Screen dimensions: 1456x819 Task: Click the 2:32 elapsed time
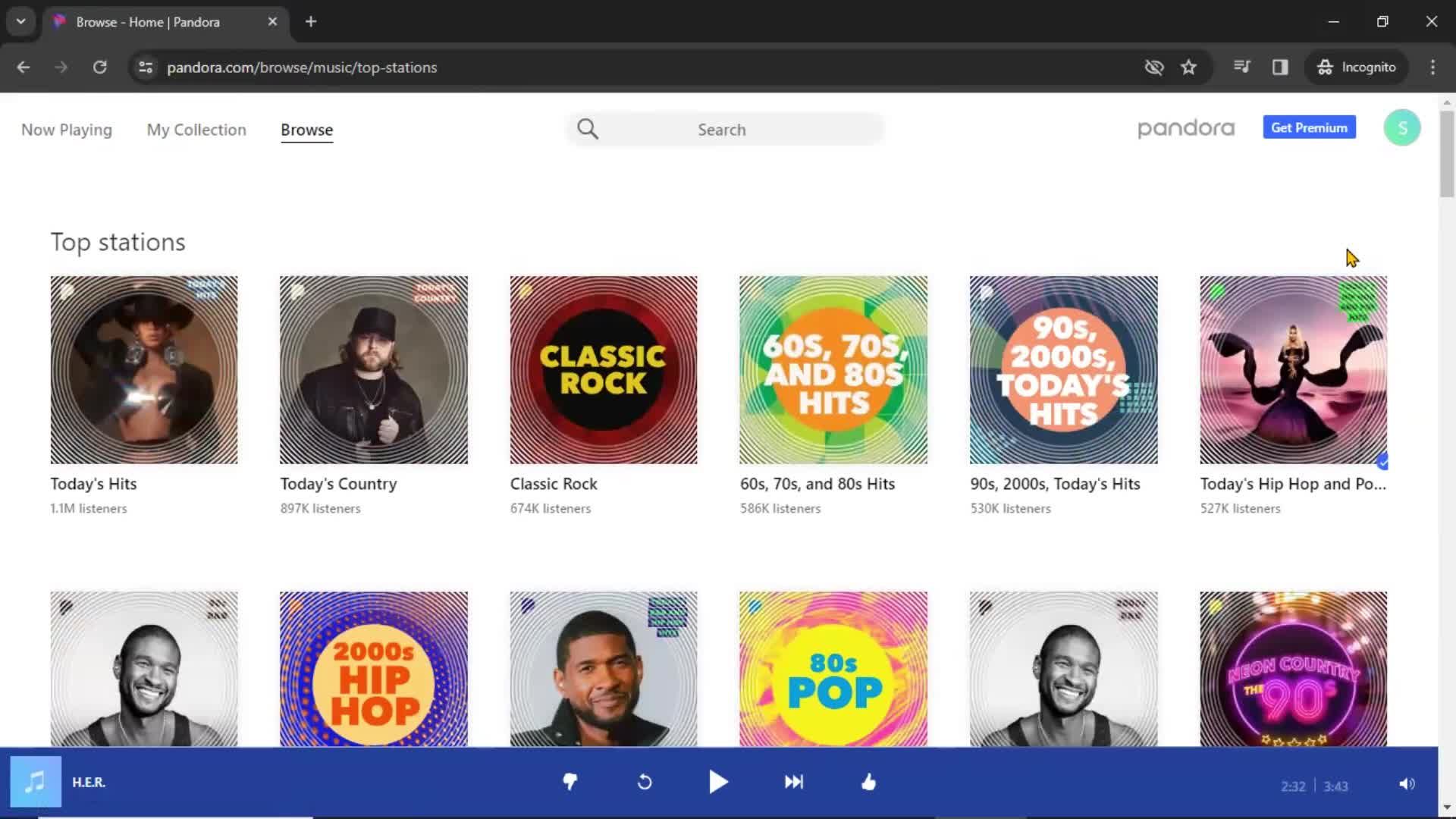point(1293,786)
